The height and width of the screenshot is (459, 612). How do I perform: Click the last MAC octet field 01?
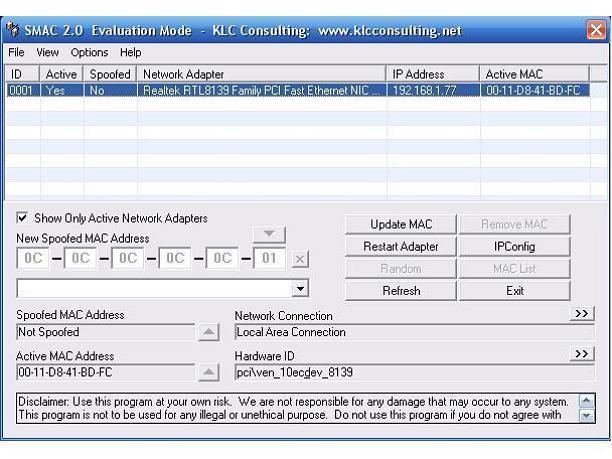point(269,258)
